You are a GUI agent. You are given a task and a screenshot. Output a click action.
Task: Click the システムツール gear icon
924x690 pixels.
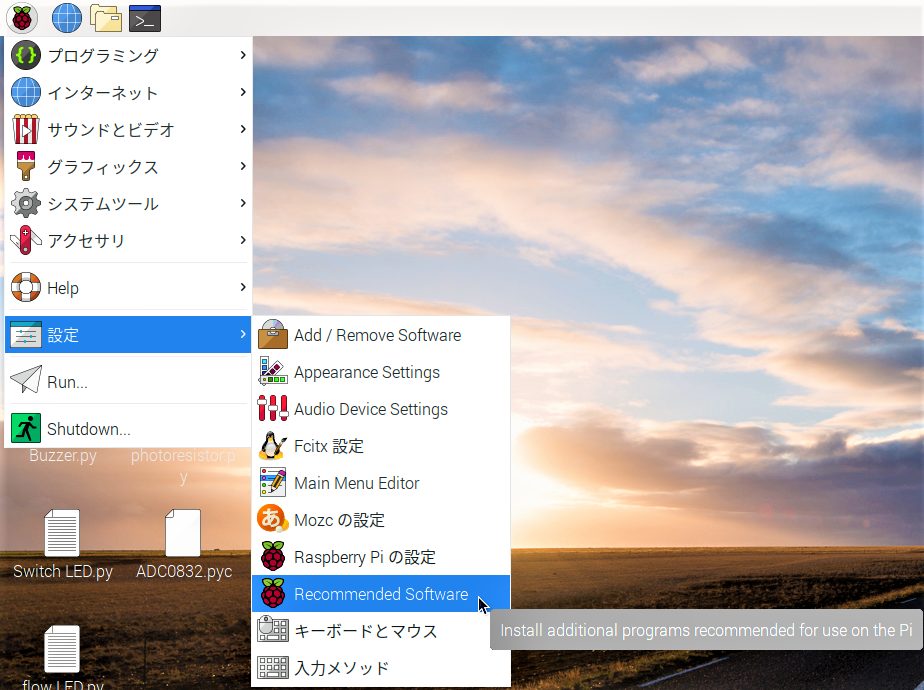(25, 203)
